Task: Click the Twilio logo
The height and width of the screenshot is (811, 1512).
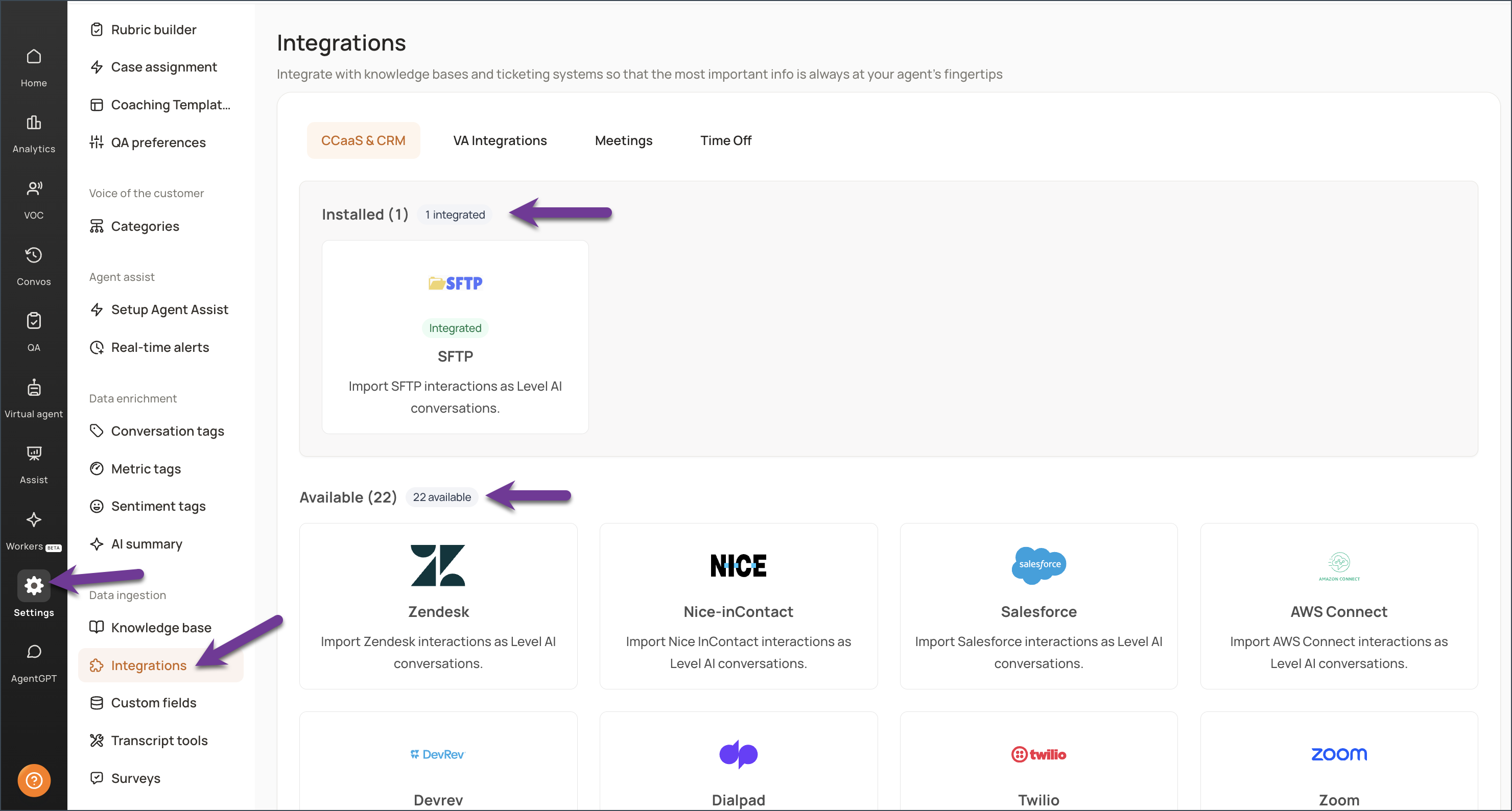Action: point(1038,755)
